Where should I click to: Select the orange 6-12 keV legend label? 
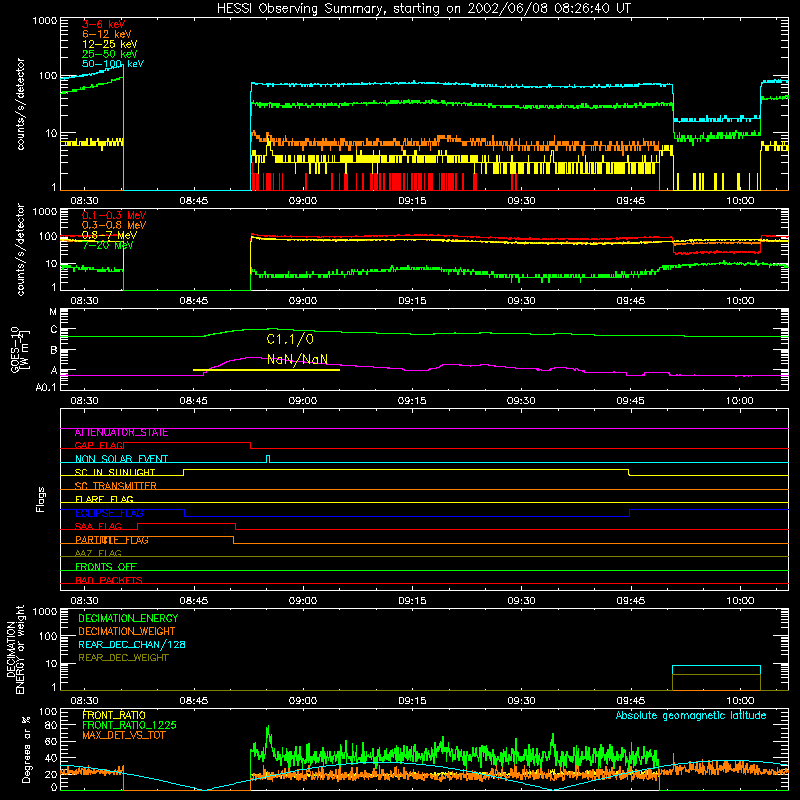(107, 34)
